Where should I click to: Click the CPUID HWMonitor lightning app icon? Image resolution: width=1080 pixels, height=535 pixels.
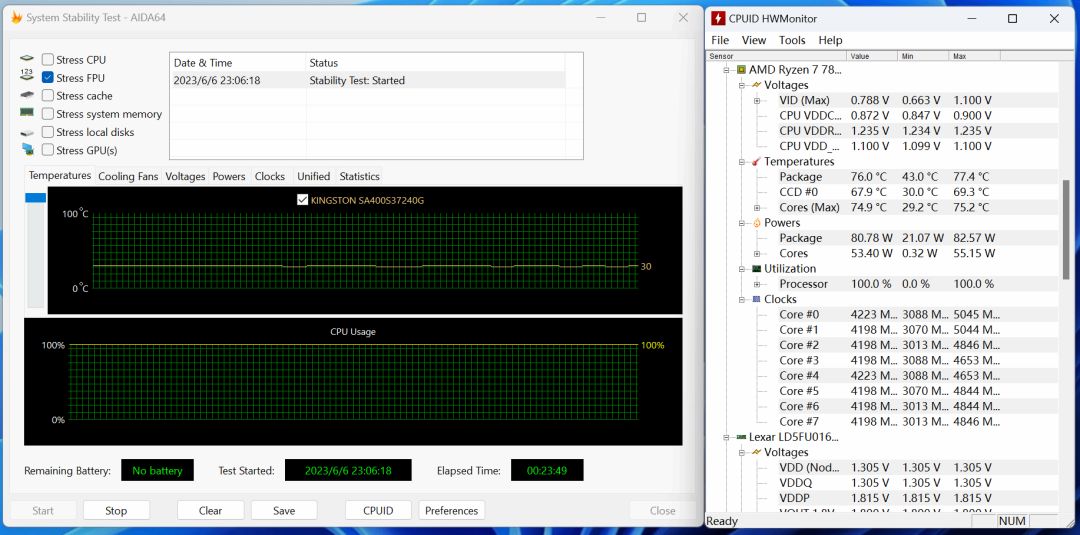coord(718,18)
